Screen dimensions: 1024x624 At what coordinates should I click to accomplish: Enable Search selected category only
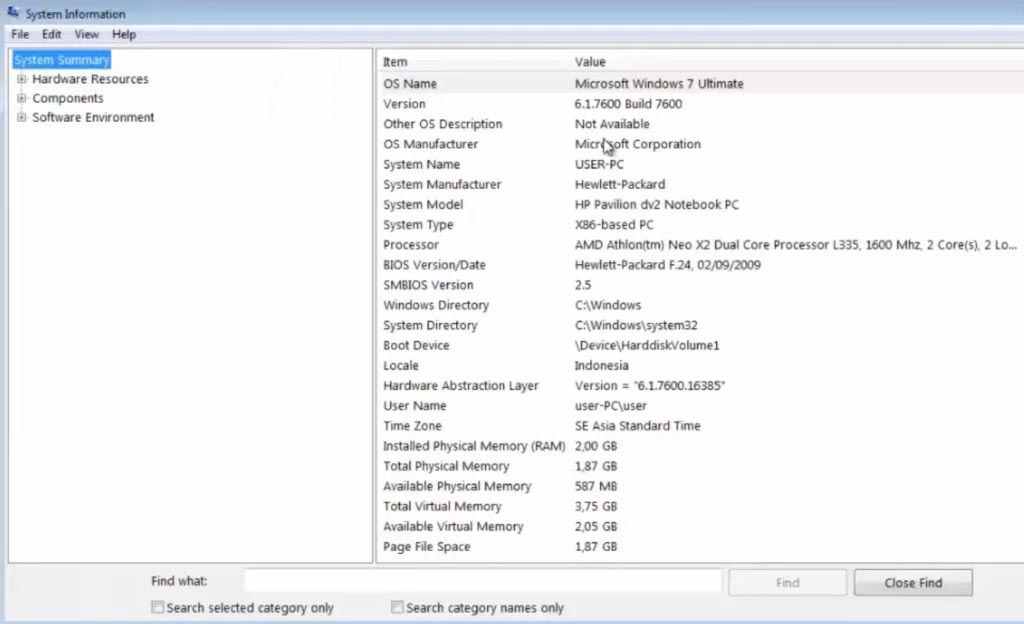[x=157, y=607]
